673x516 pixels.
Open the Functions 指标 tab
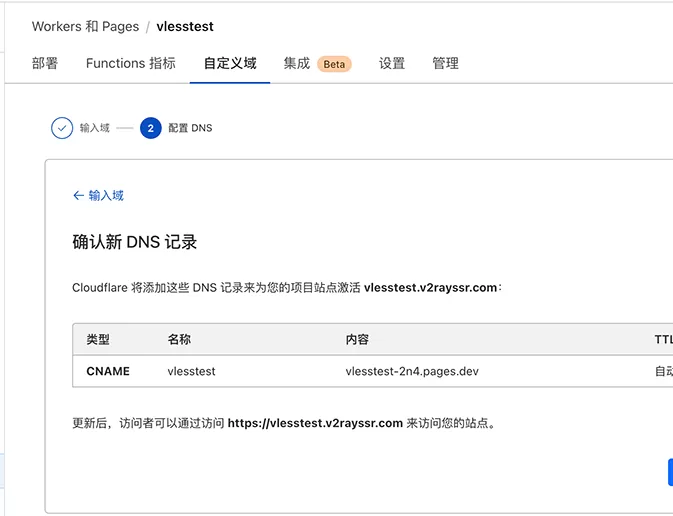click(131, 64)
